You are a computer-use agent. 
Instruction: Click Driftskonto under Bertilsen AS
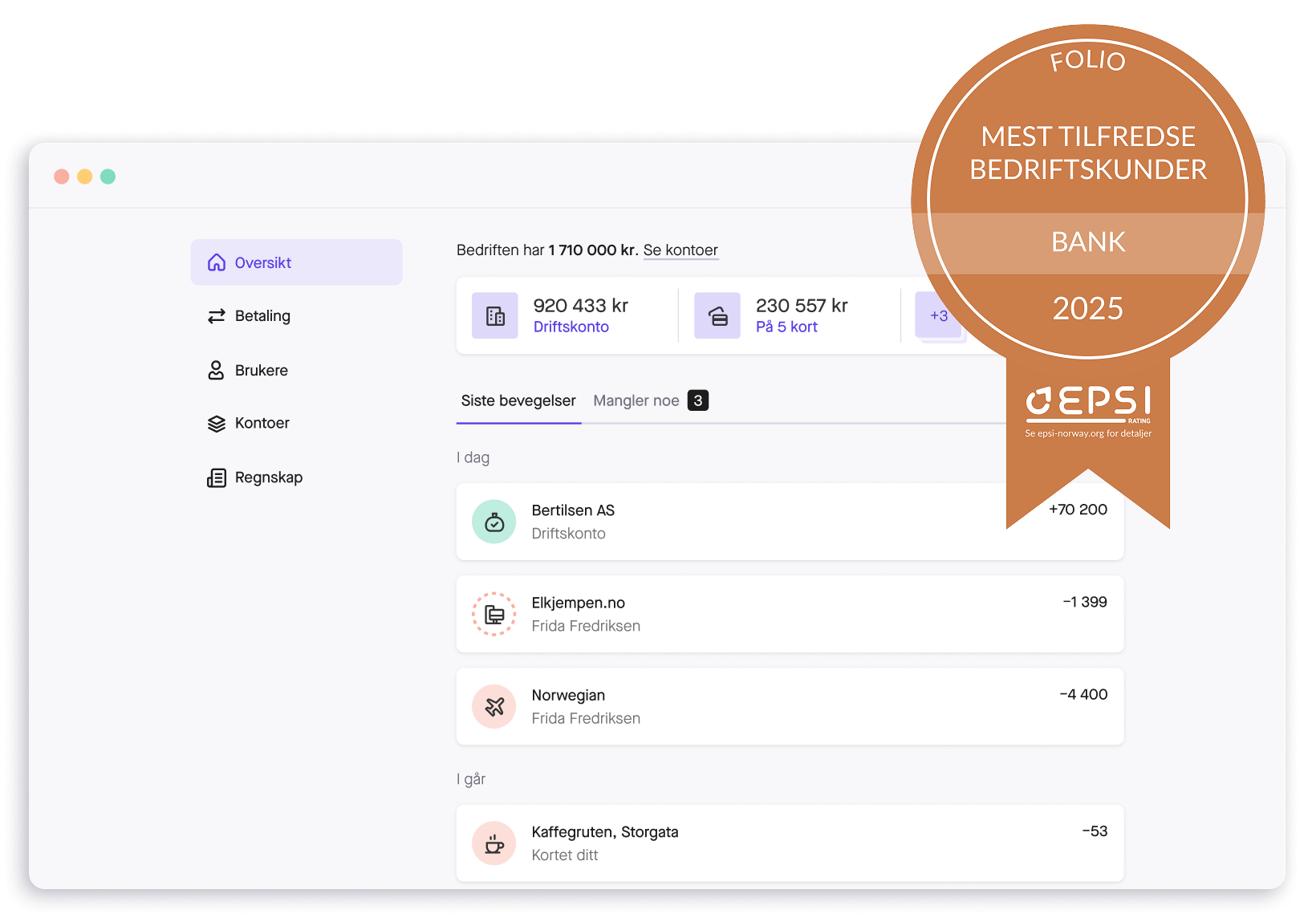pos(568,534)
